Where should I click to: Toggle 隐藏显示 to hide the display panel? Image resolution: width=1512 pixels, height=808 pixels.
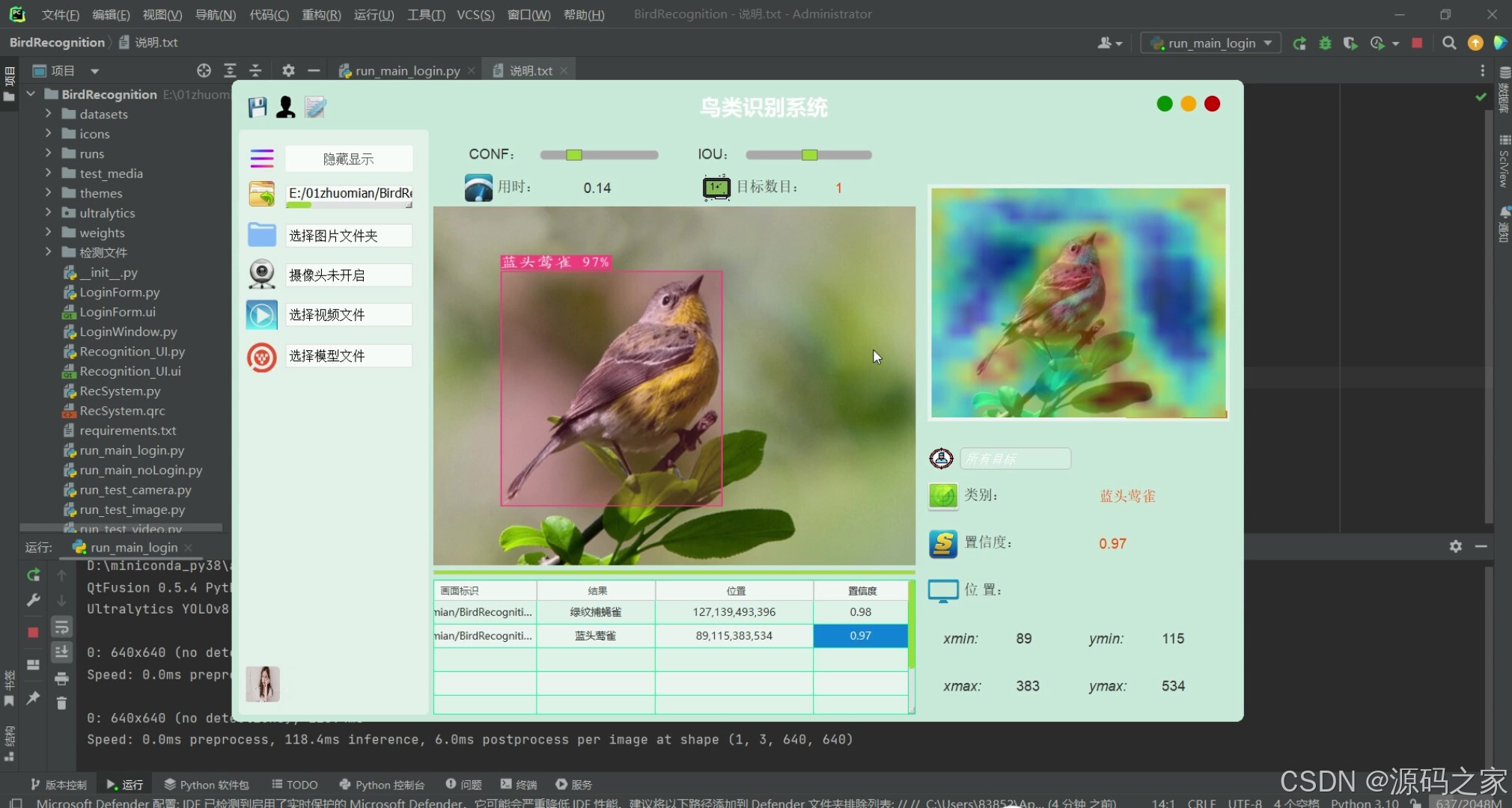tap(349, 158)
